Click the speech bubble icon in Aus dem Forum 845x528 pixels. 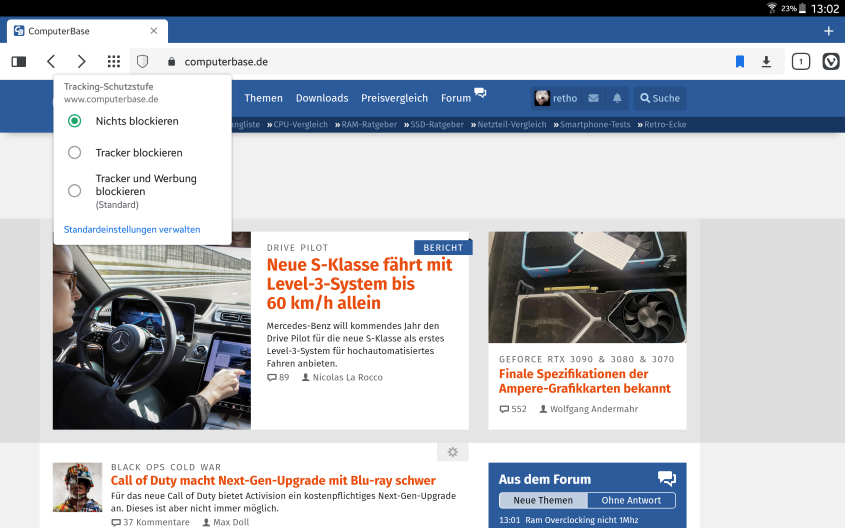[x=667, y=478]
